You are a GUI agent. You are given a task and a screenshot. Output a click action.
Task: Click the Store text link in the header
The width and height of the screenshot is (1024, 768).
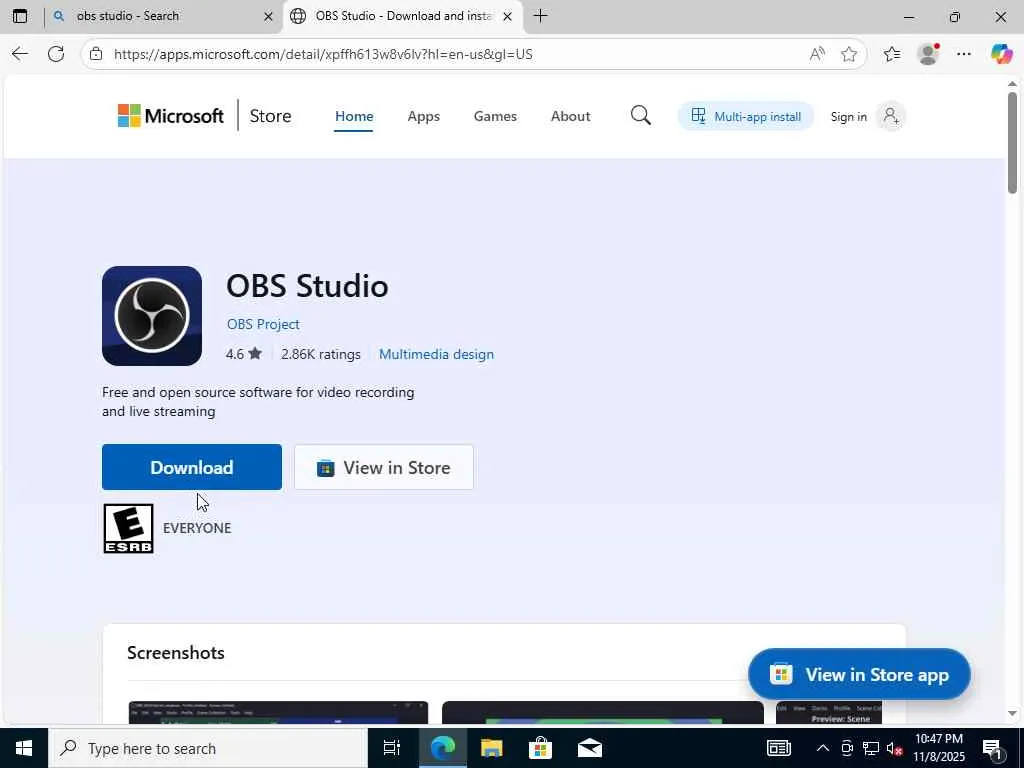pyautogui.click(x=270, y=116)
